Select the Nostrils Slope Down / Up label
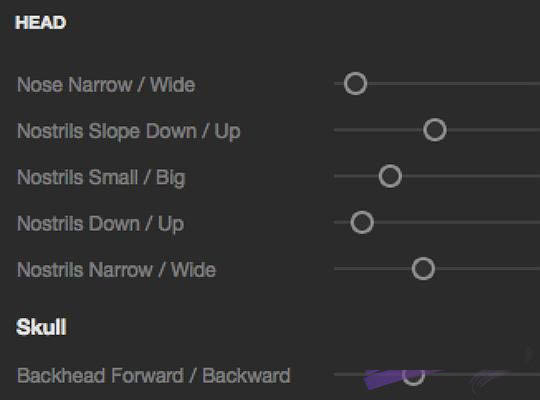Viewport: 540px width, 400px height. click(129, 131)
